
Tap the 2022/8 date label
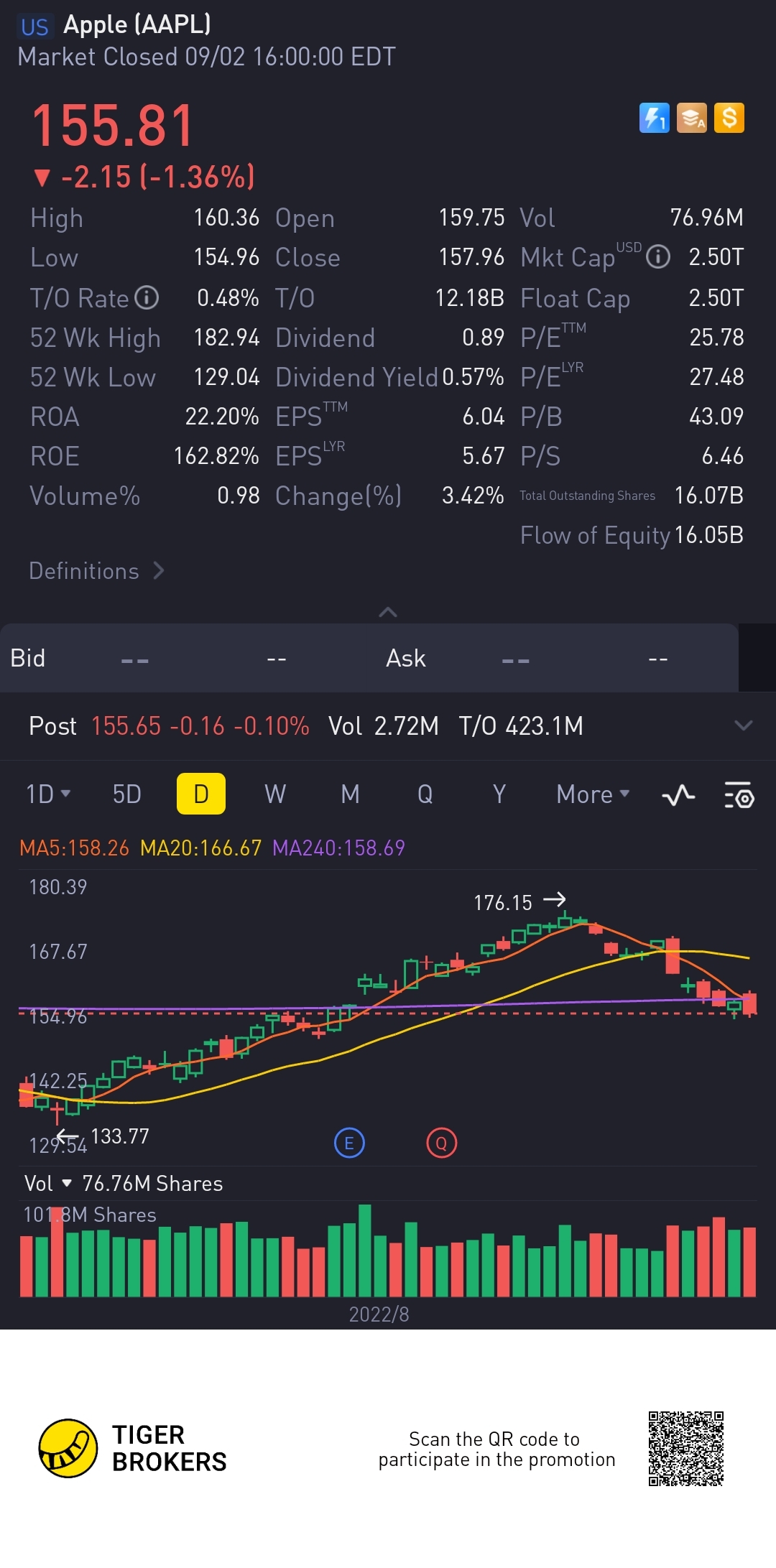pos(379,1314)
